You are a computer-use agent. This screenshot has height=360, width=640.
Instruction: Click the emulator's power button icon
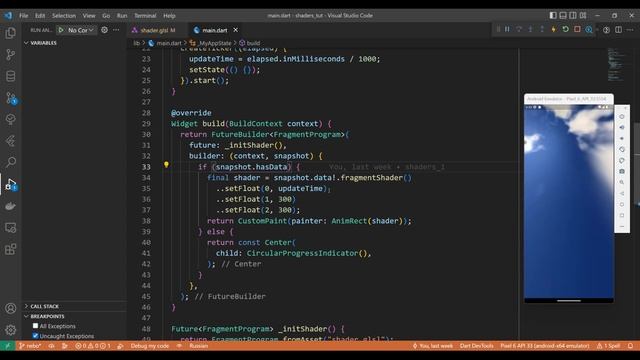pyautogui.click(x=622, y=117)
